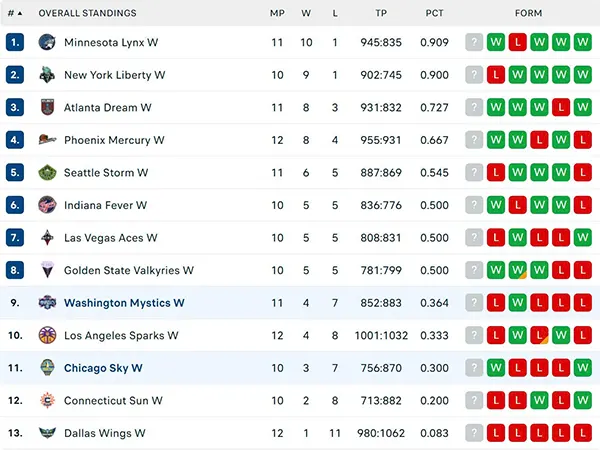Click the Seattle Storm team logo

point(47,172)
